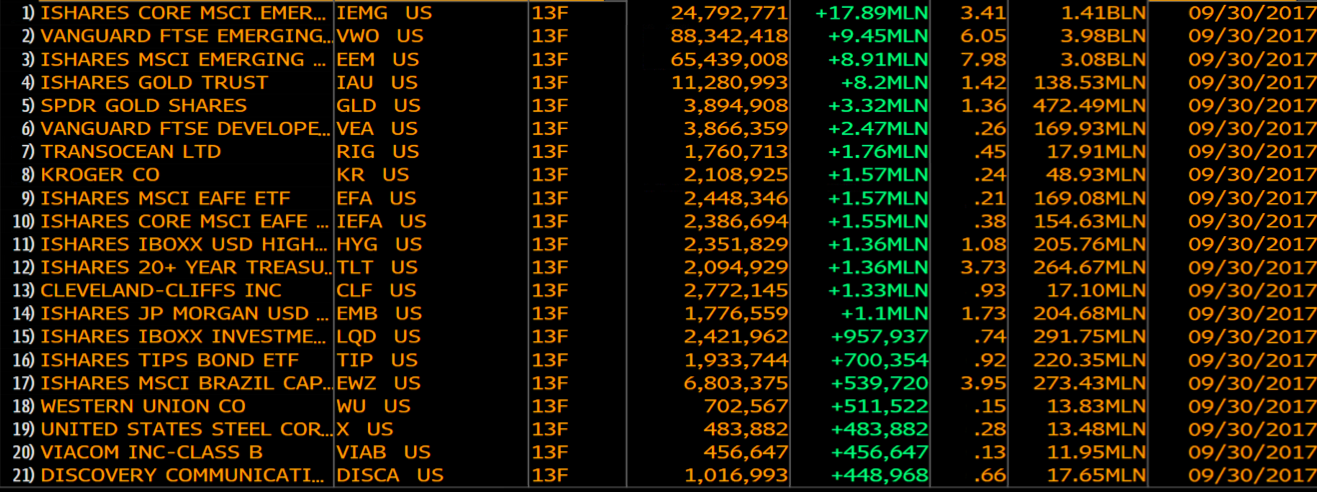Click the EEM US ticker cell

click(x=378, y=59)
